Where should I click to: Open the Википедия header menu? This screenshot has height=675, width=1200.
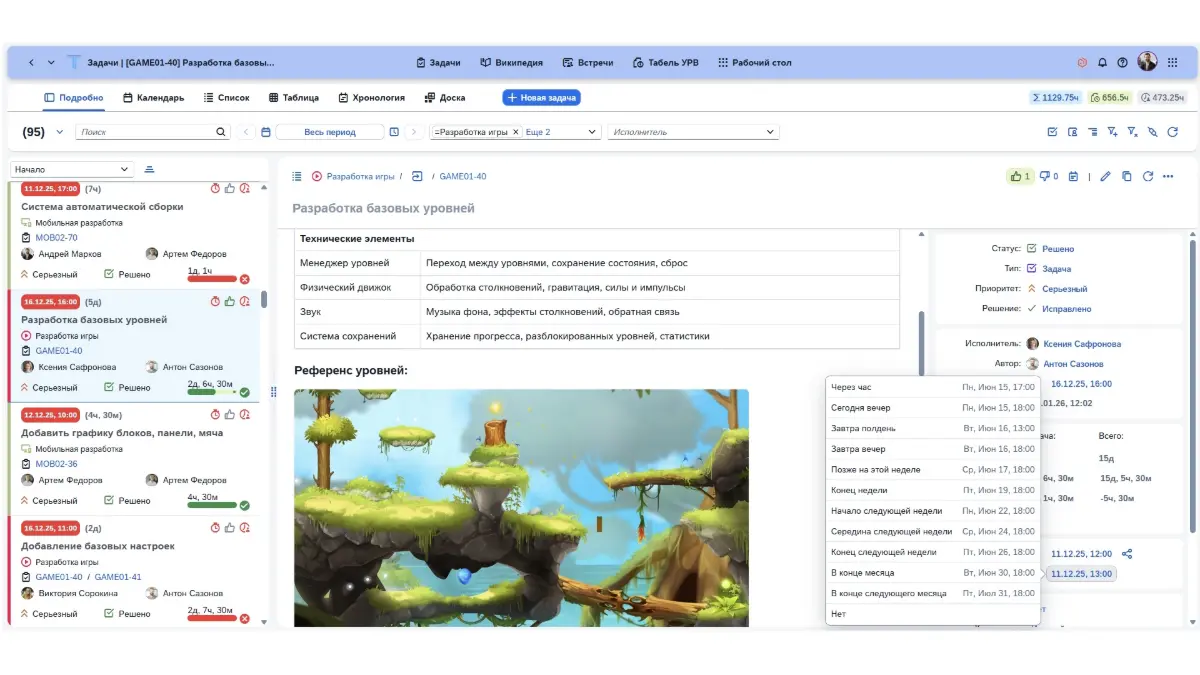tap(511, 62)
